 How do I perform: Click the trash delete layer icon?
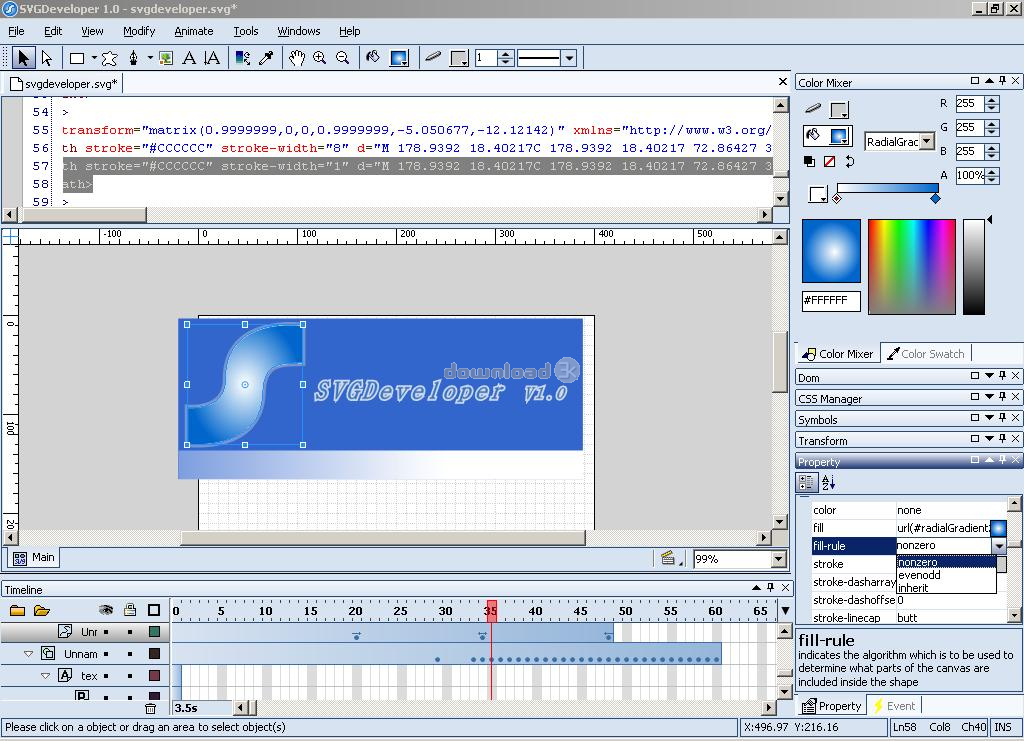pos(150,708)
